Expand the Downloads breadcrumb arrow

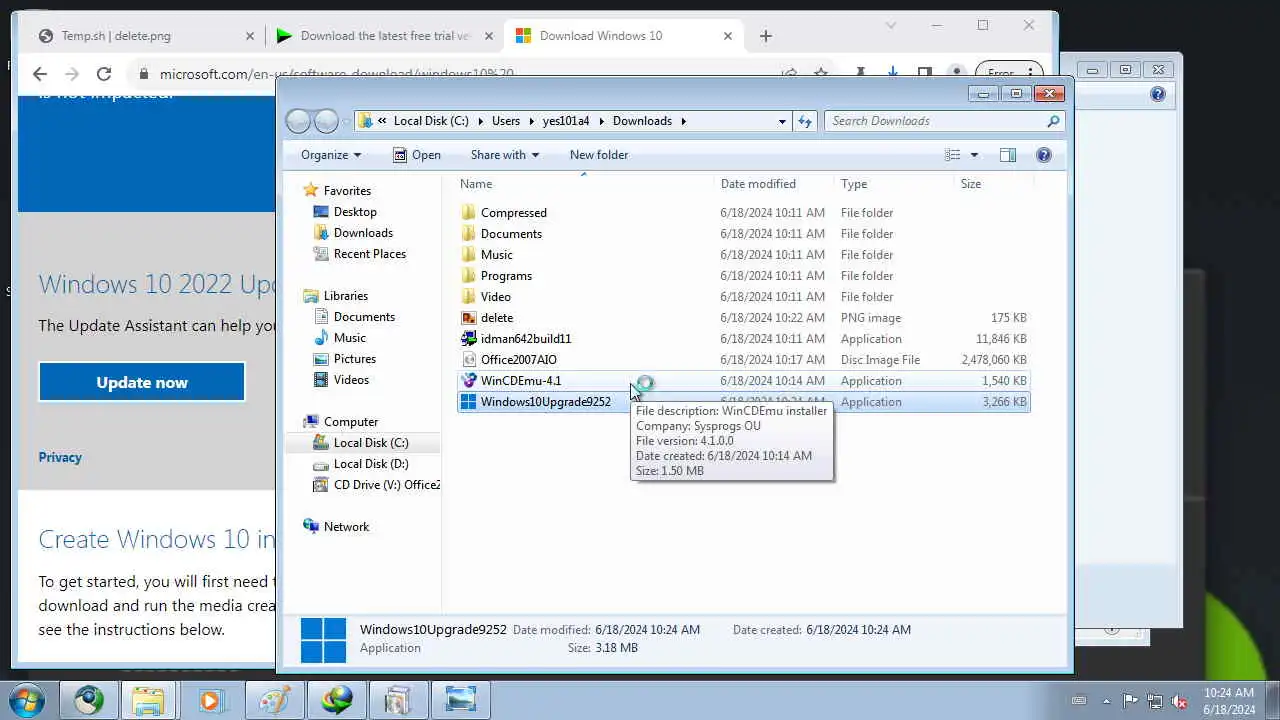pyautogui.click(x=684, y=121)
